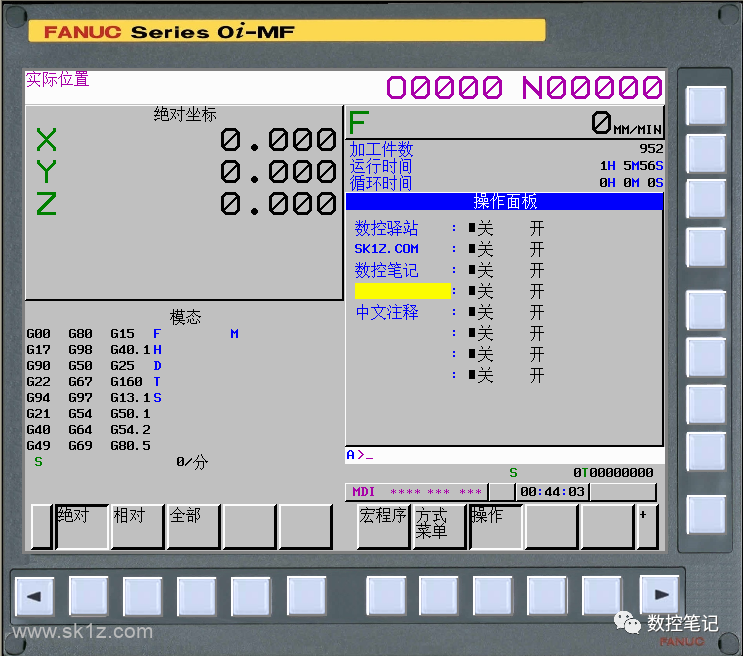Click the G40.1 modal code

tap(130, 350)
